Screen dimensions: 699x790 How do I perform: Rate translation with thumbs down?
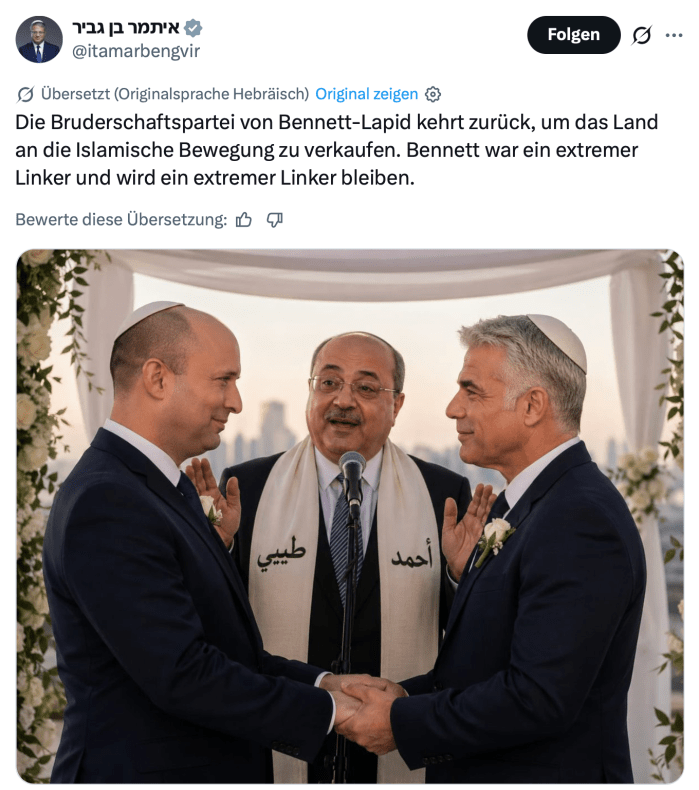275,220
